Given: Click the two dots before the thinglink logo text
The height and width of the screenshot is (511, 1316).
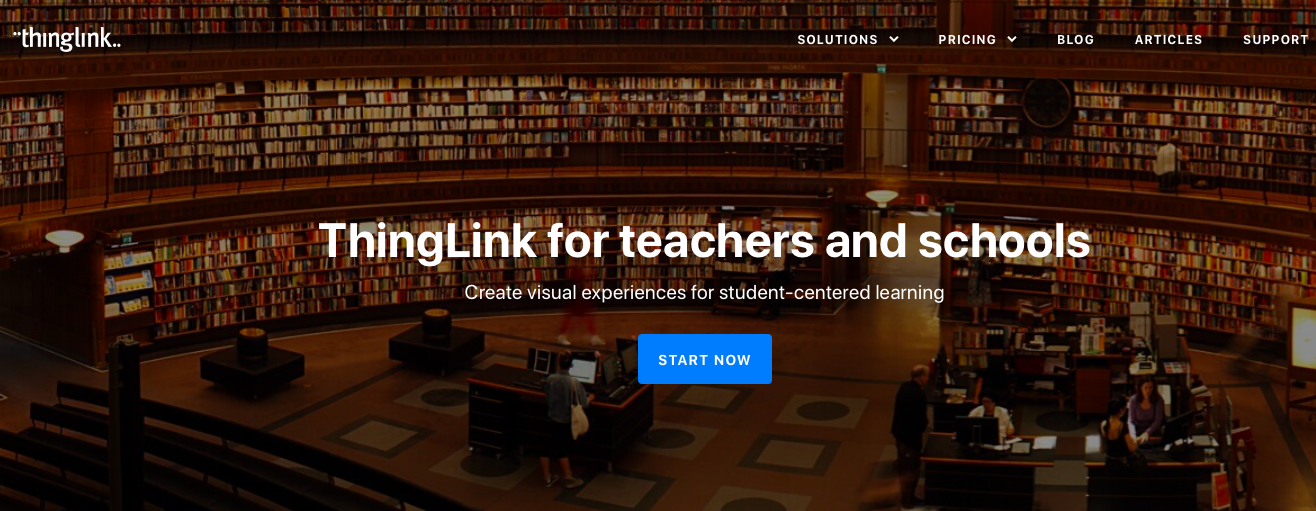Looking at the screenshot, I should pyautogui.click(x=16, y=33).
